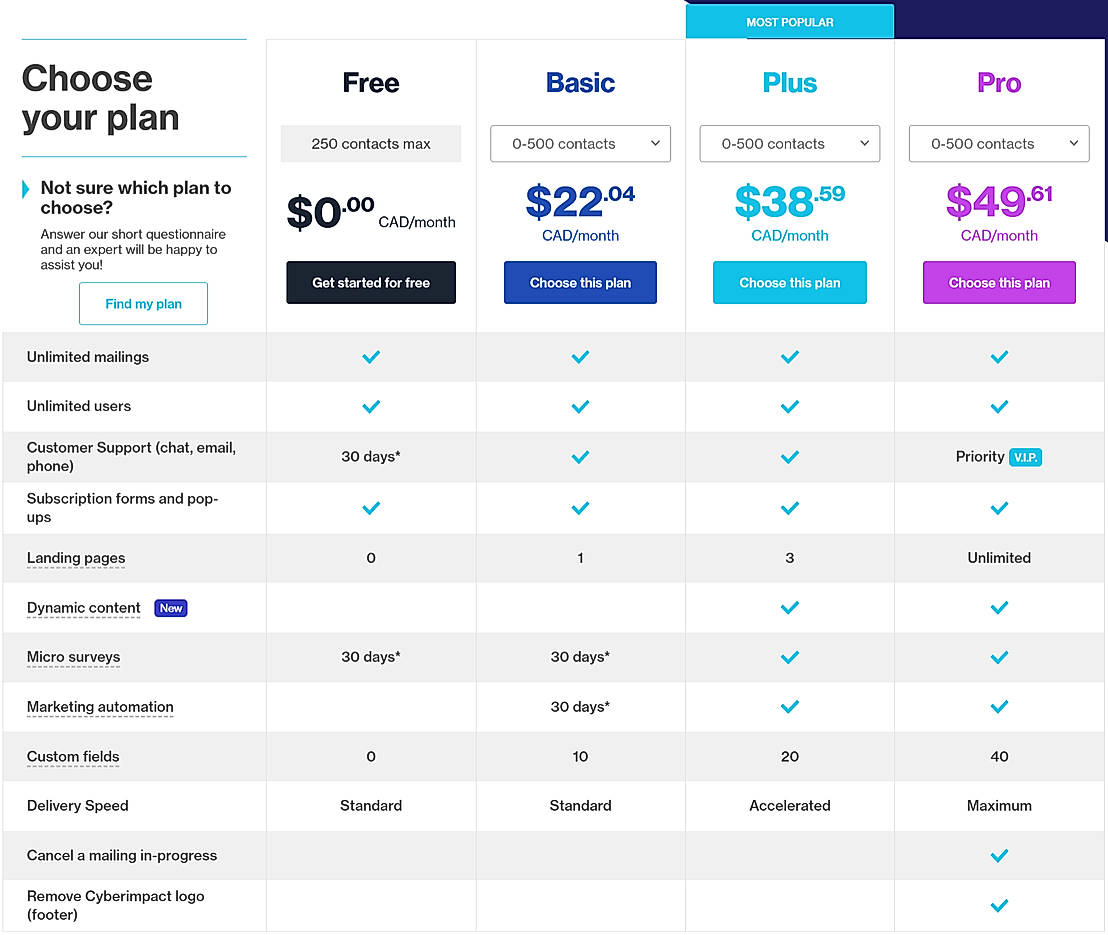
Task: Click the Landing pages feature label
Action: (76, 558)
